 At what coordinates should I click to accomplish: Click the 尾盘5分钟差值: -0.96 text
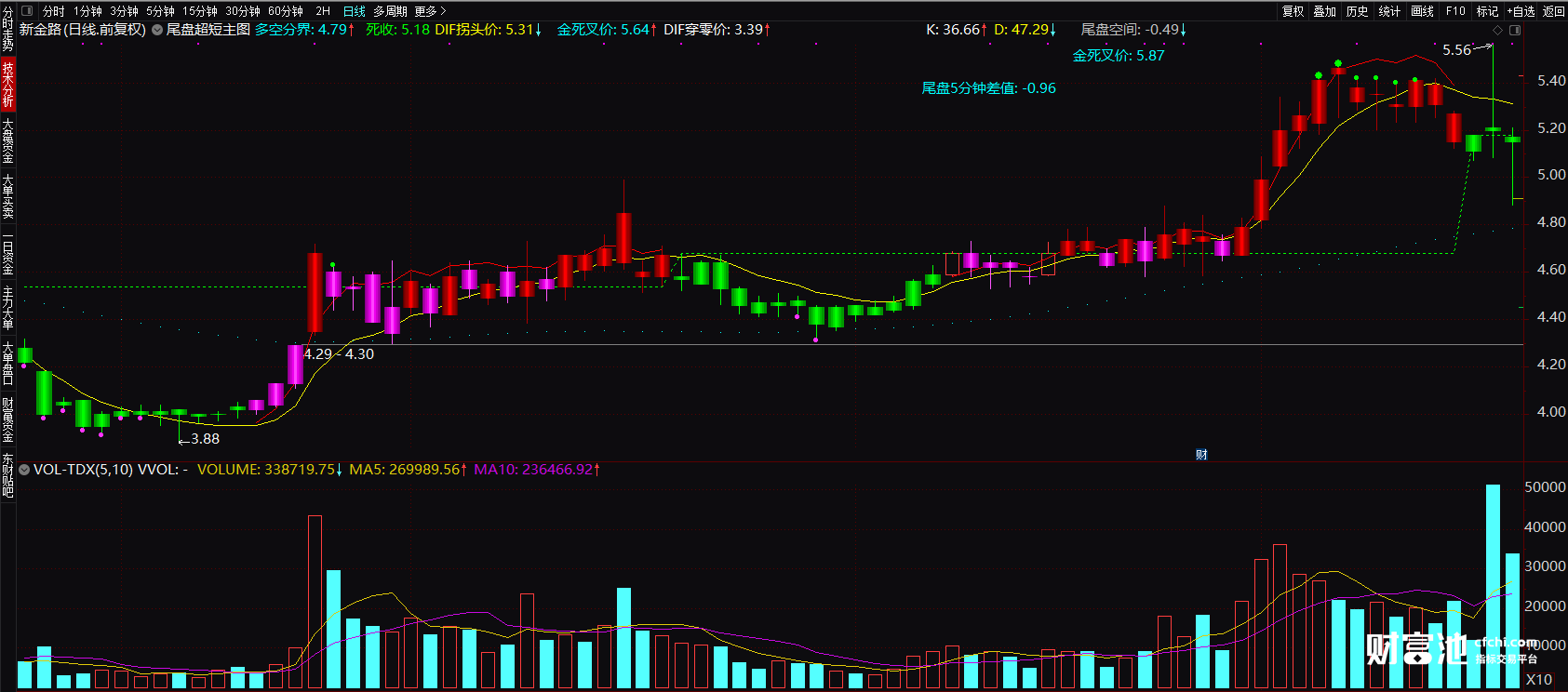pyautogui.click(x=988, y=88)
